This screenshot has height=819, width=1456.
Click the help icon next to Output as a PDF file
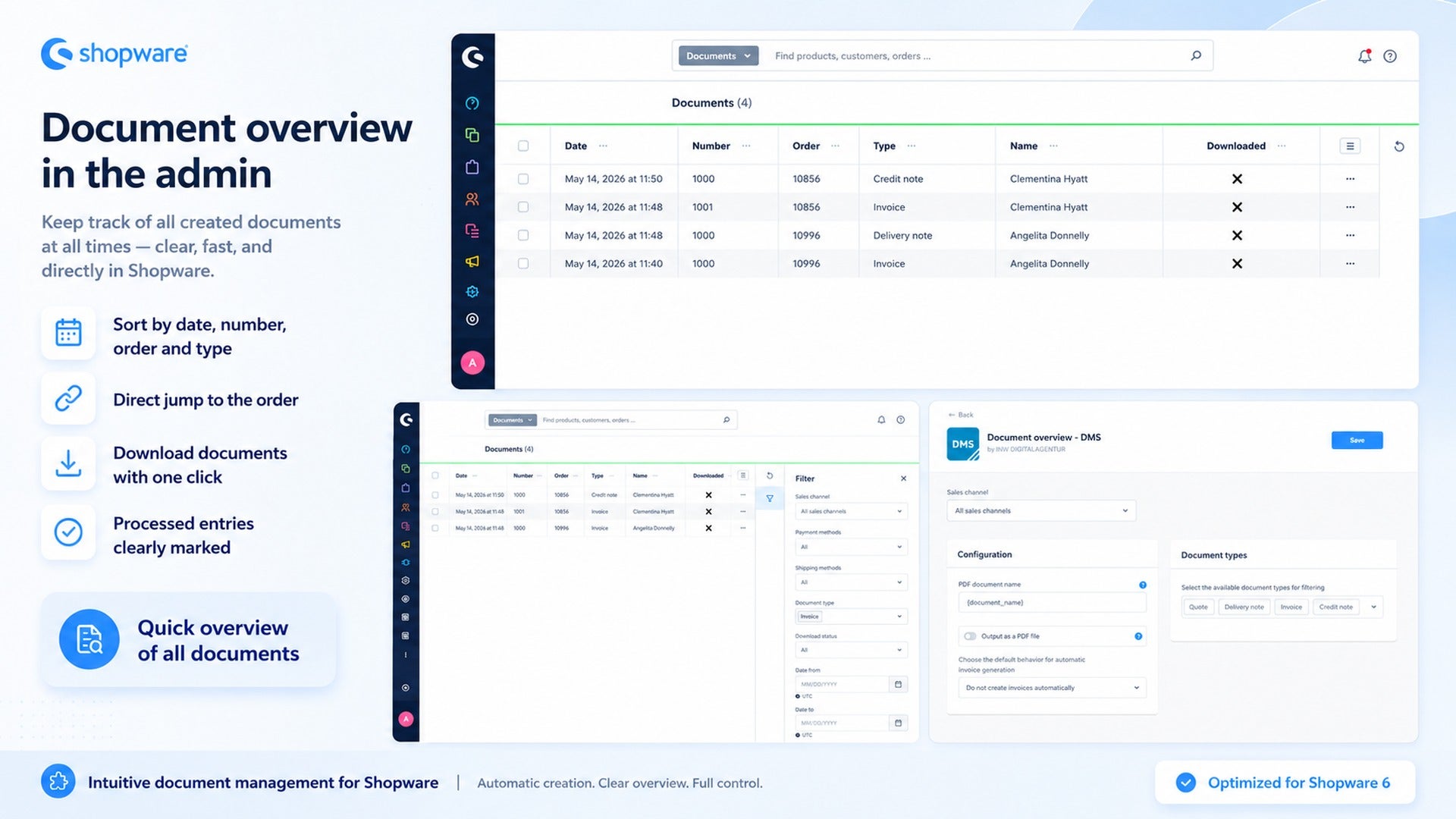(1138, 636)
